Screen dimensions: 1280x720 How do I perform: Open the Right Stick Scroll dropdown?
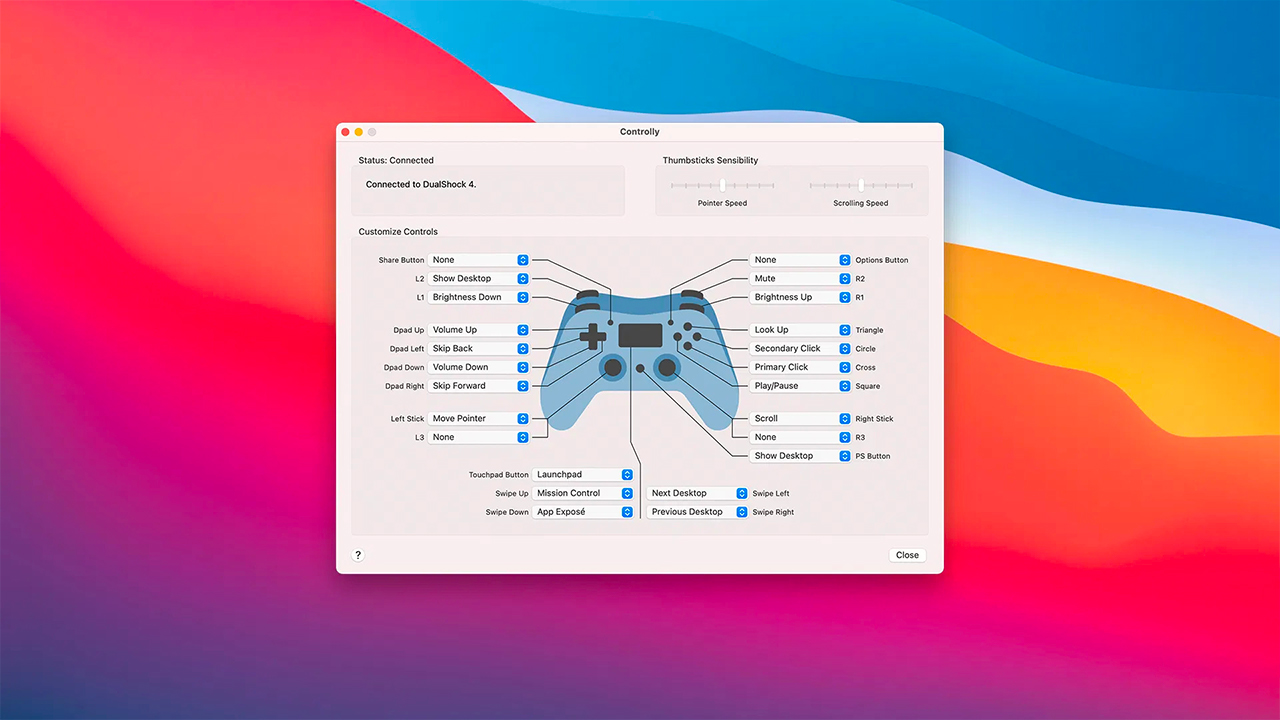click(x=801, y=419)
